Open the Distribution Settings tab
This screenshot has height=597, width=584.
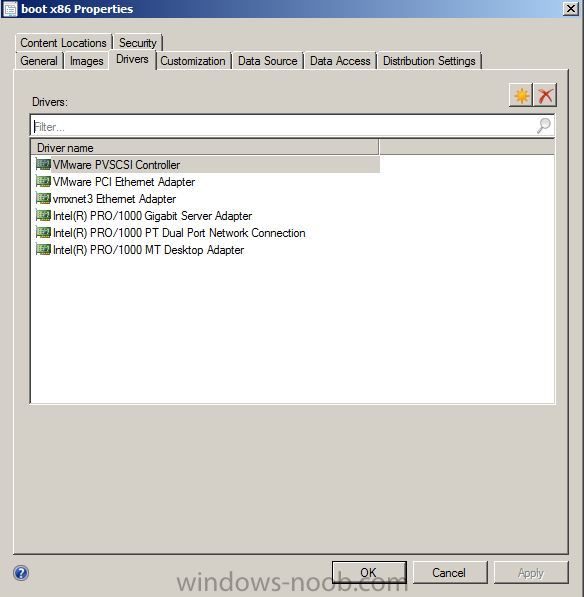click(x=429, y=61)
